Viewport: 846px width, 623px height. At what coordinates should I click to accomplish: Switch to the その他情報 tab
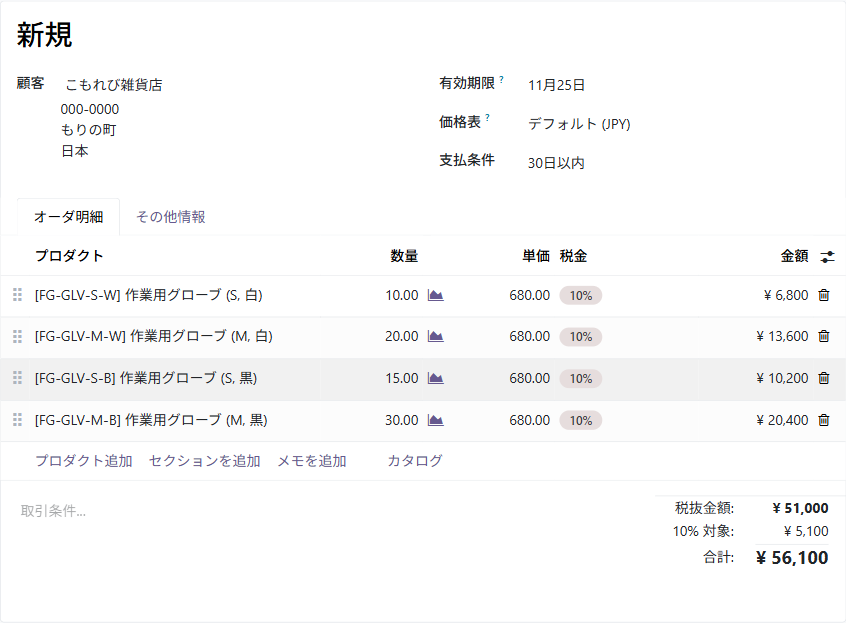(170, 217)
